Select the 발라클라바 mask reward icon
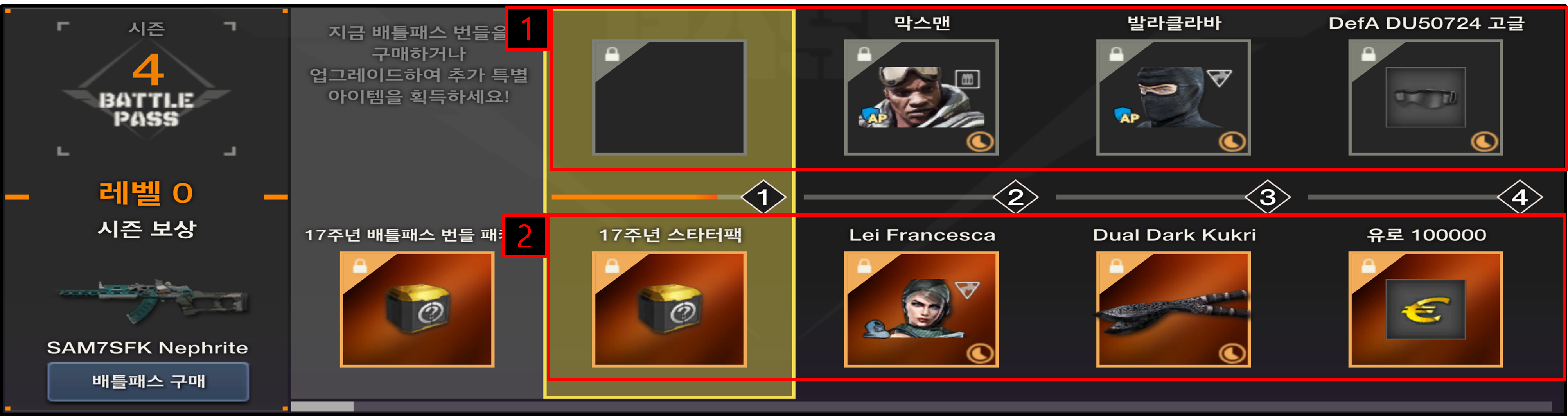The height and width of the screenshot is (416, 1568). [x=1173, y=97]
